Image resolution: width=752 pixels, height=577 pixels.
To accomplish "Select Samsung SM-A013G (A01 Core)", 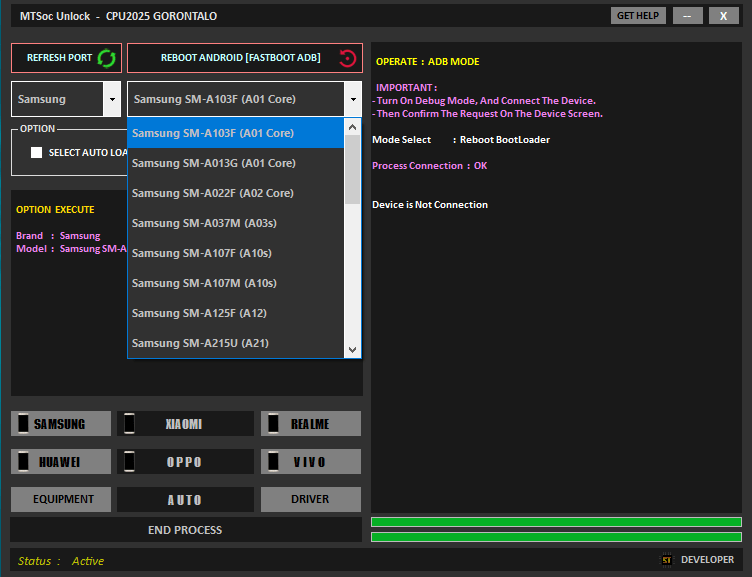I will [235, 163].
